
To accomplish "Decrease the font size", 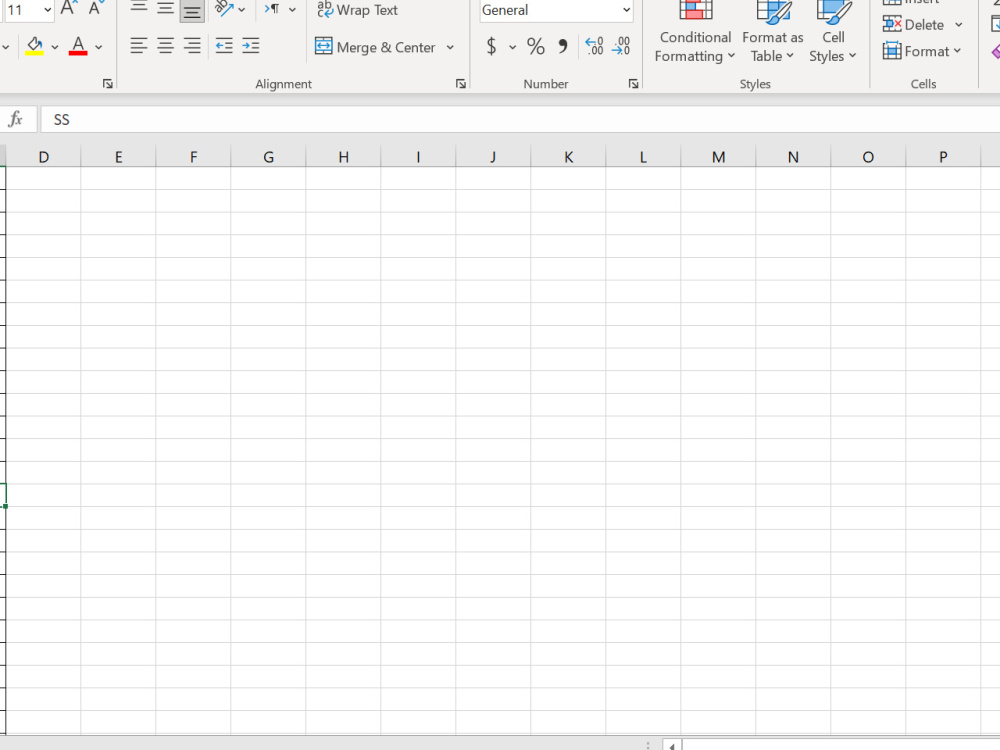I will click(96, 8).
